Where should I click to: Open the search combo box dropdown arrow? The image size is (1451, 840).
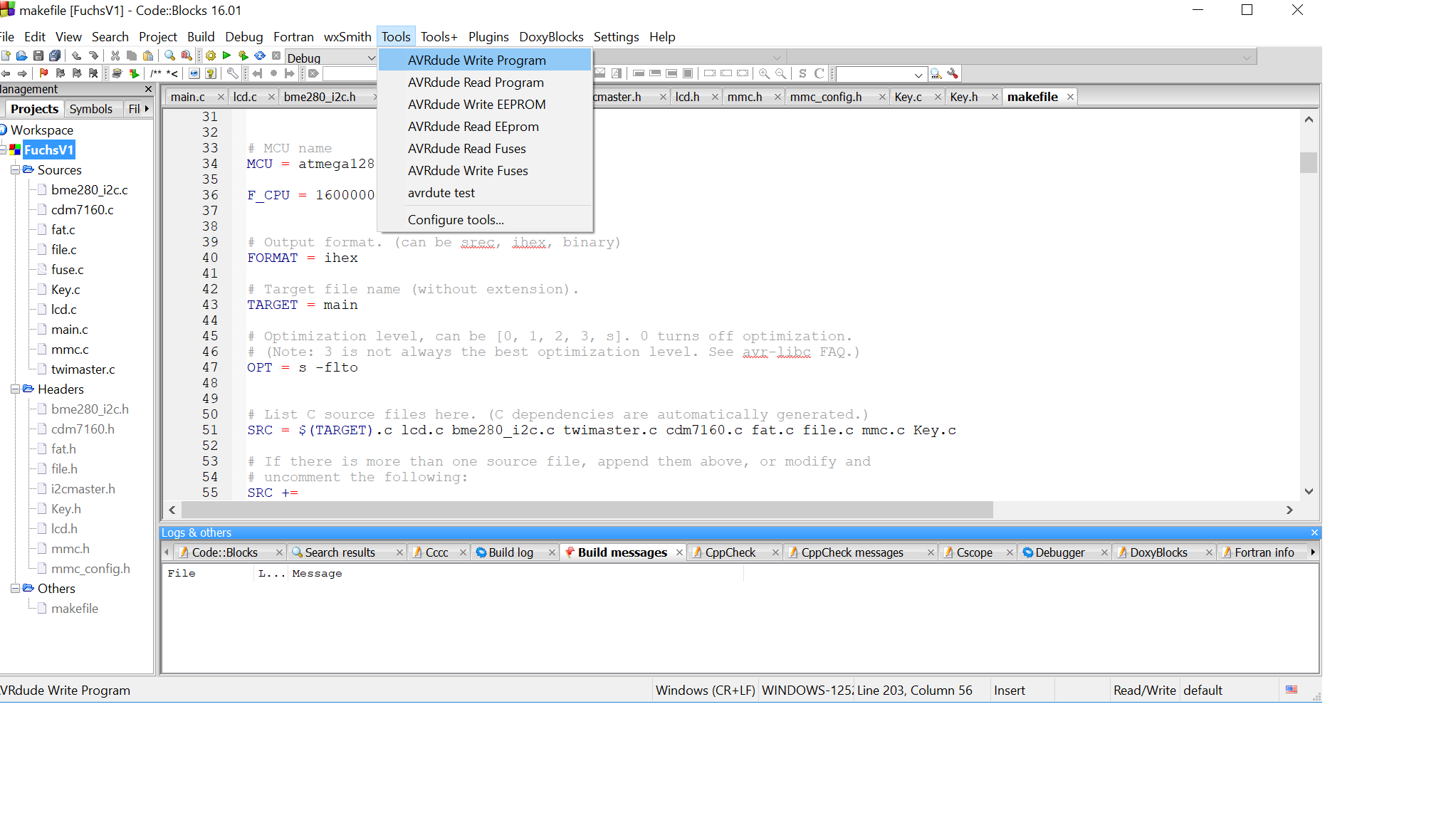coord(918,75)
